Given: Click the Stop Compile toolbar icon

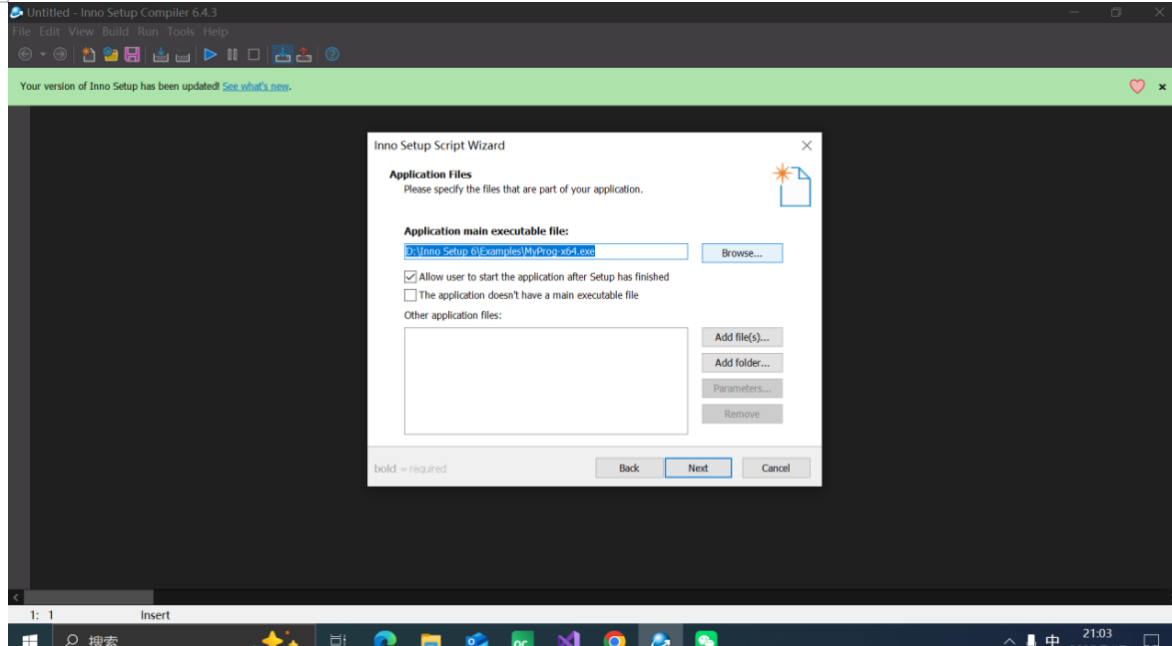Looking at the screenshot, I should [x=182, y=55].
